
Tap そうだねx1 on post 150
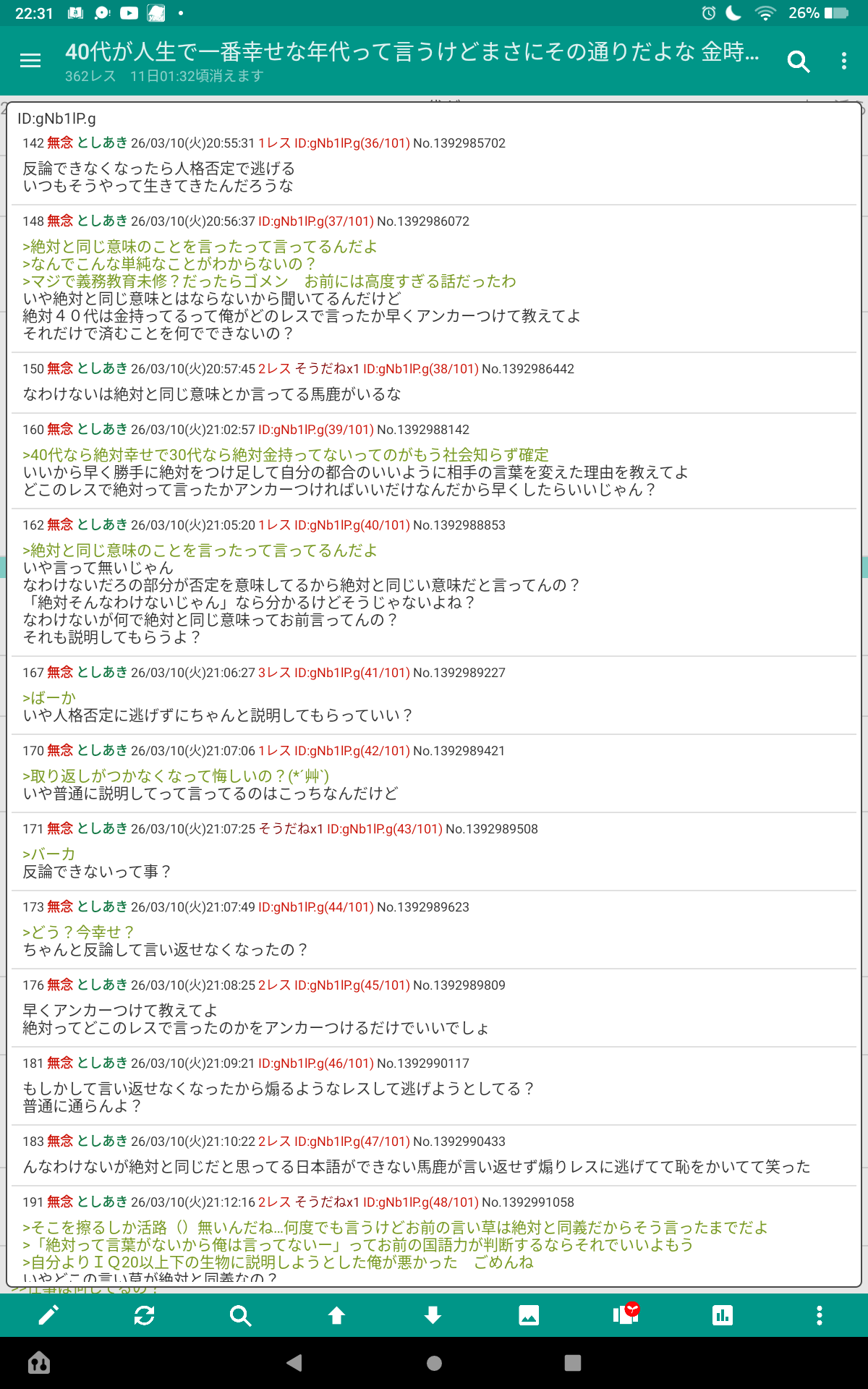click(327, 369)
